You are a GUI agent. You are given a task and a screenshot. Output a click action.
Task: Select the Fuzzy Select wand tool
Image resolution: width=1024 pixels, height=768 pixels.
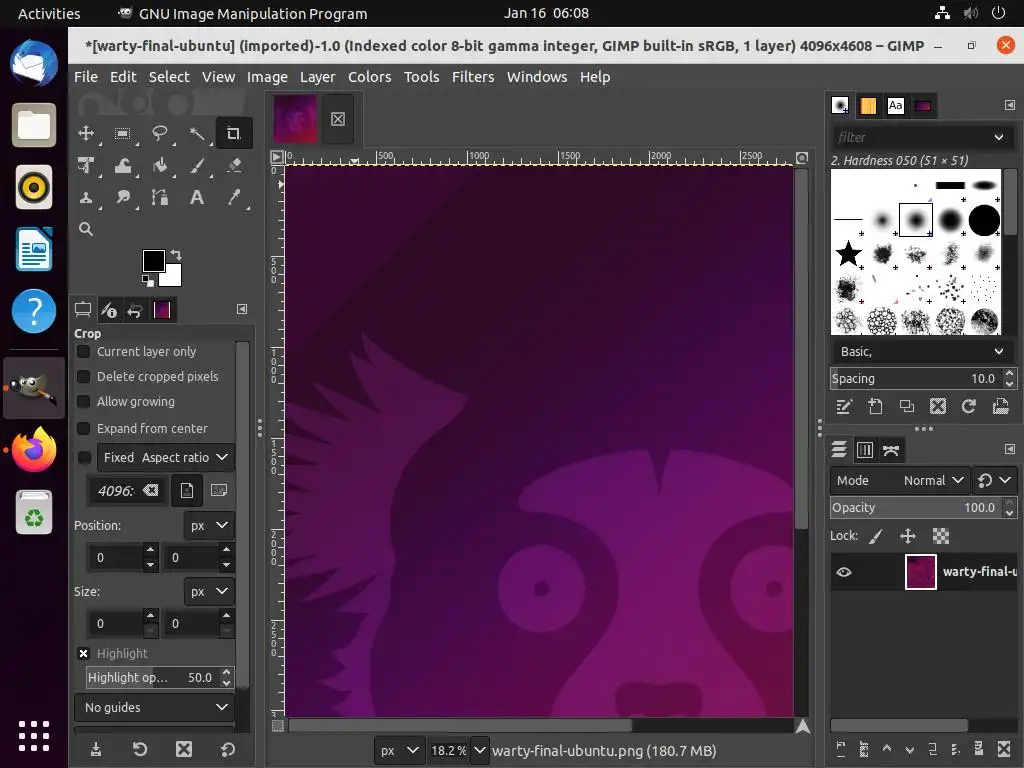tap(197, 134)
